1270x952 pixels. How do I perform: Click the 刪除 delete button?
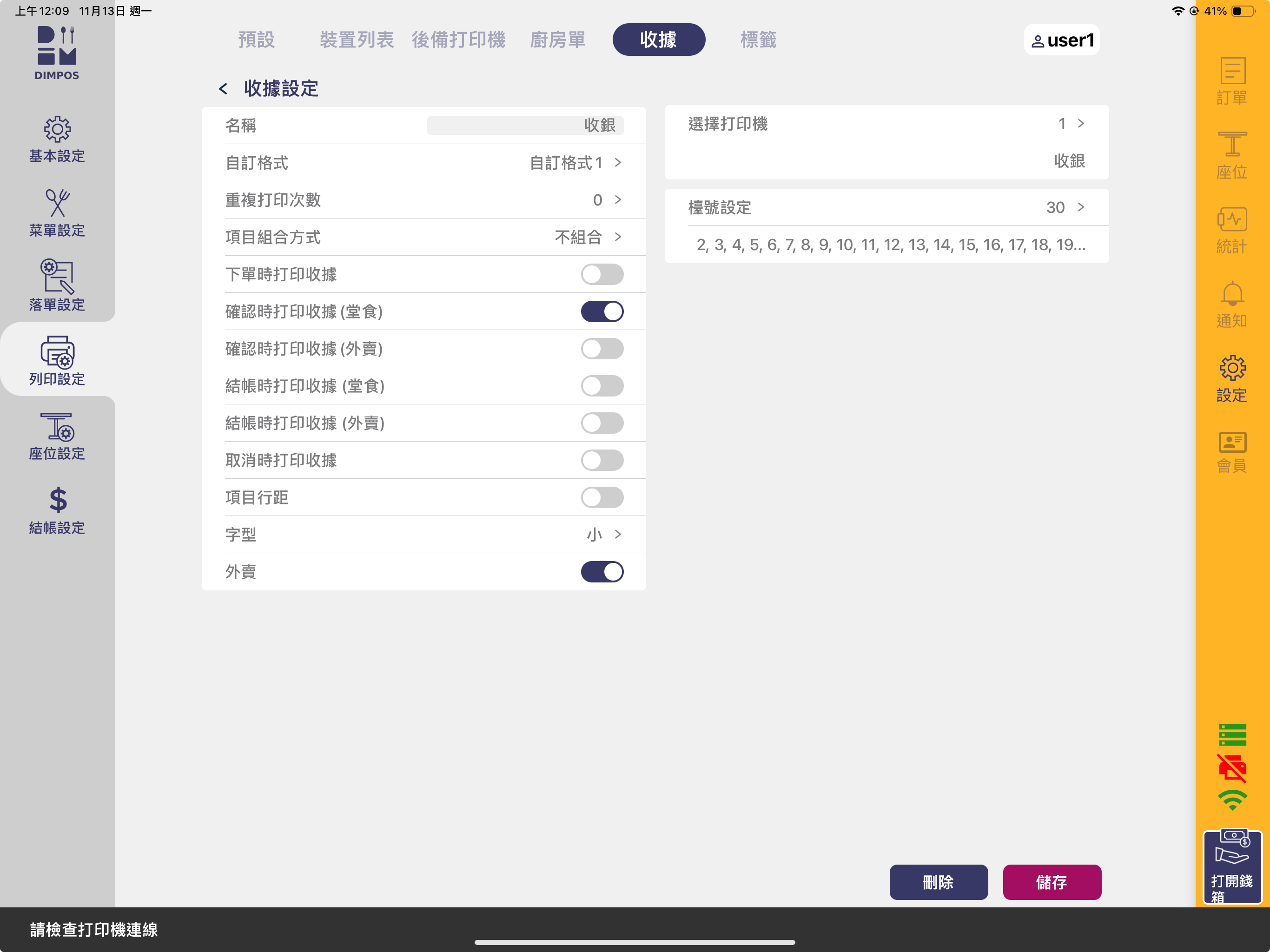pyautogui.click(x=938, y=882)
